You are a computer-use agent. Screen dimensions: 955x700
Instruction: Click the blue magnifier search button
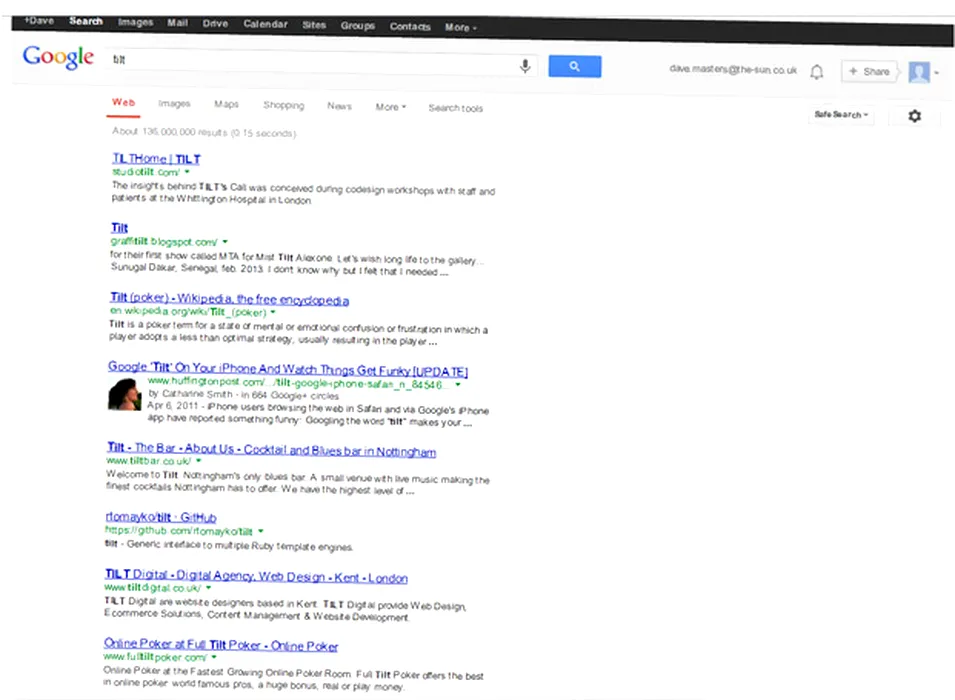click(x=575, y=67)
